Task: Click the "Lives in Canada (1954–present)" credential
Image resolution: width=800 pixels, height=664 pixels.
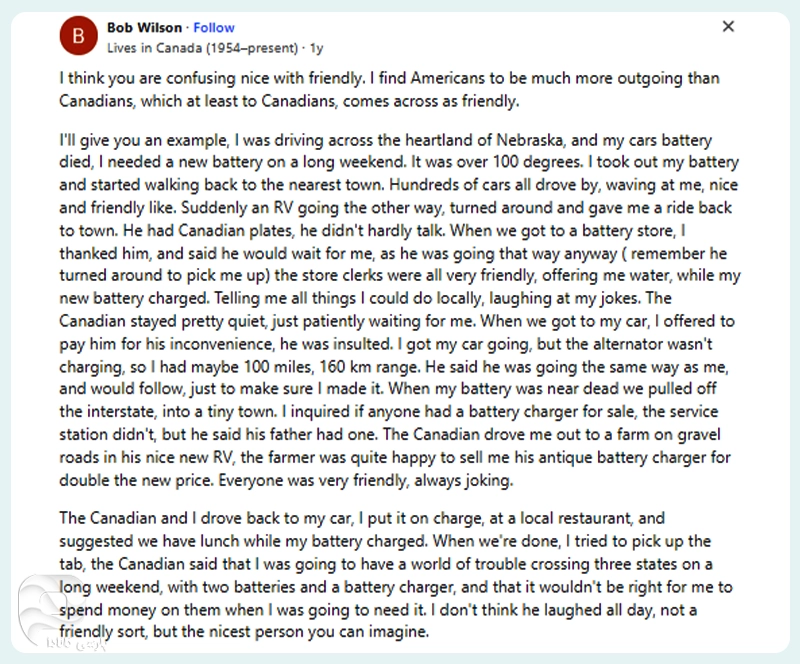Action: (x=201, y=47)
